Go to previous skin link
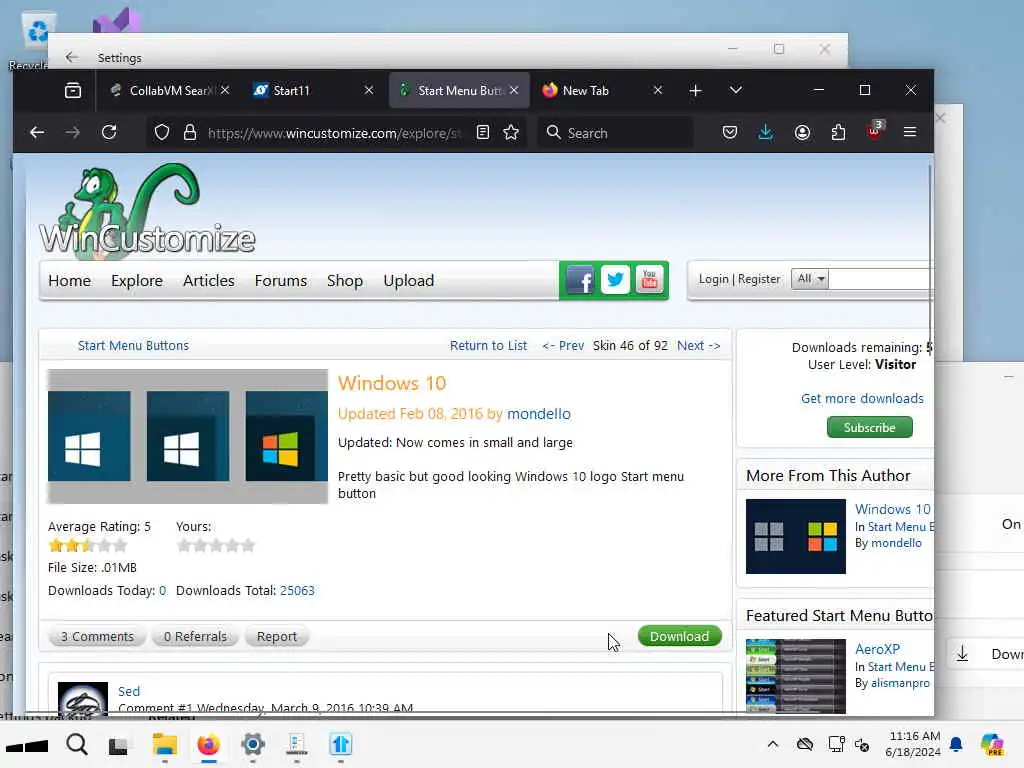Viewport: 1024px width, 768px height. pyautogui.click(x=563, y=345)
